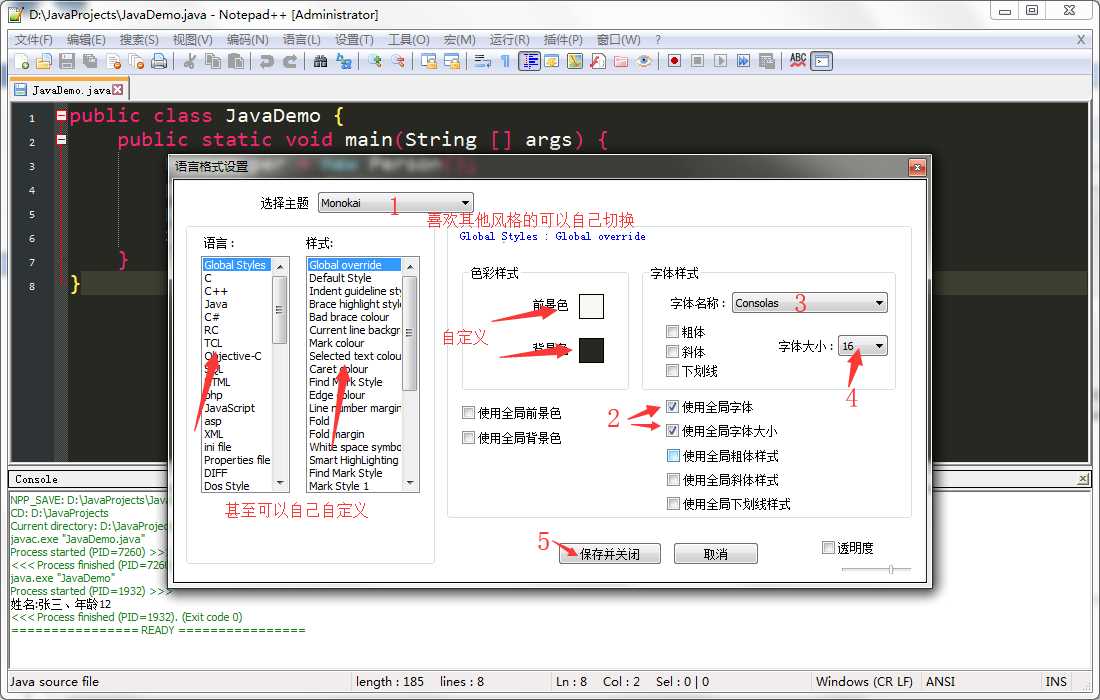1100x700 pixels.
Task: Open the 字体大小 size dropdown
Action: 863,346
